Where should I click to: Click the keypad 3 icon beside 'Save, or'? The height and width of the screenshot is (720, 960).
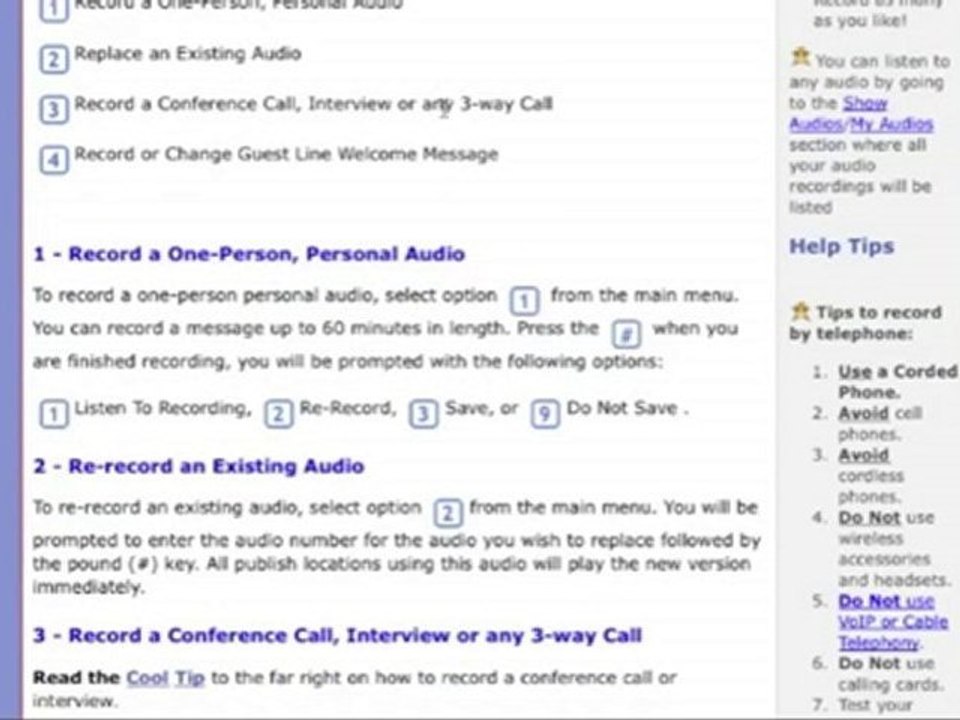(x=424, y=414)
